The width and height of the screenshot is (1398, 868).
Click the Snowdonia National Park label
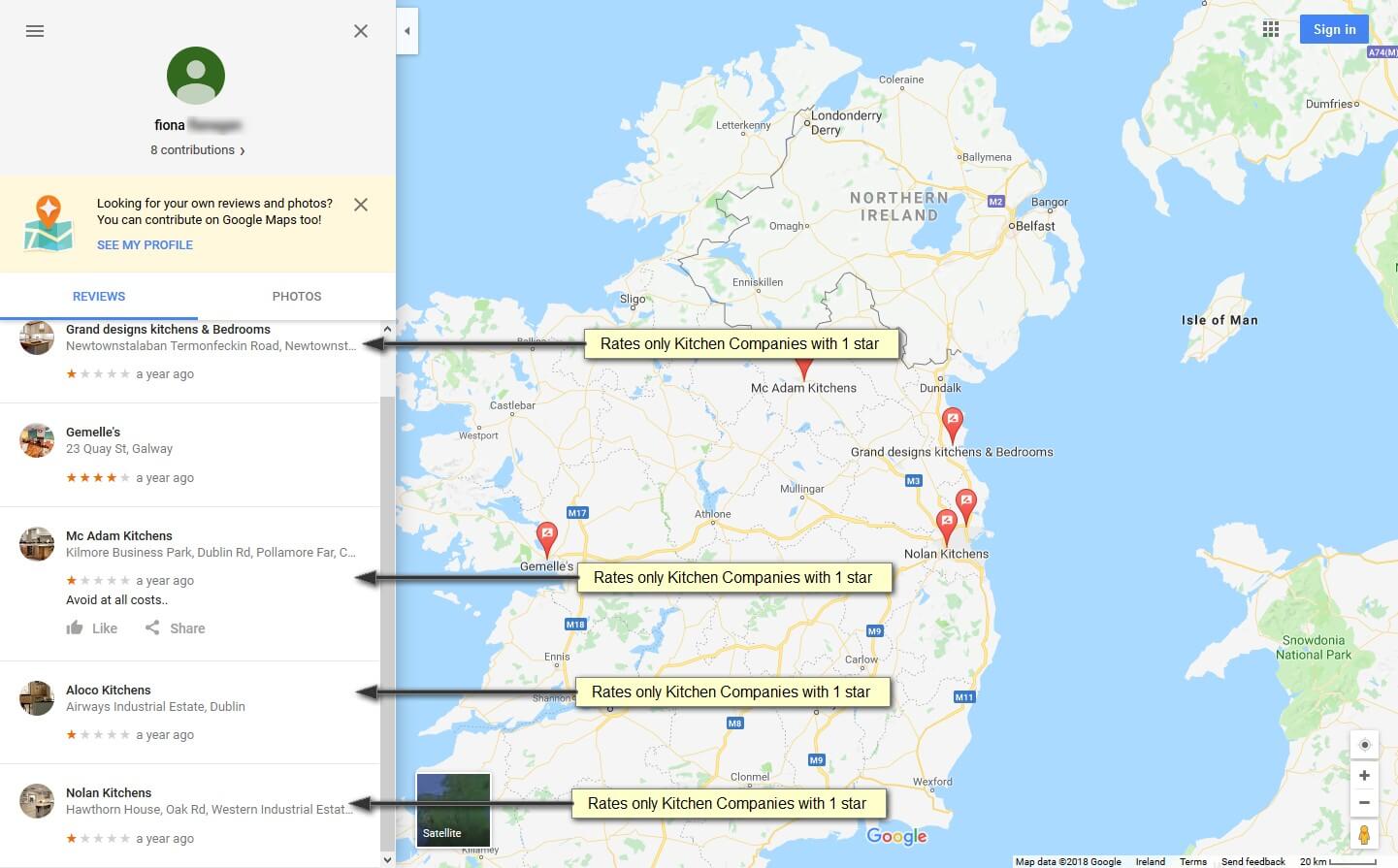tap(1314, 647)
